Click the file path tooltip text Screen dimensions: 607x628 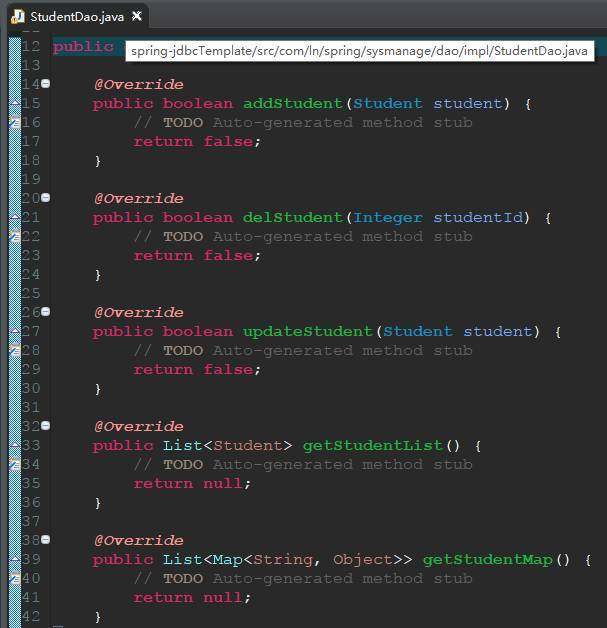[x=360, y=51]
